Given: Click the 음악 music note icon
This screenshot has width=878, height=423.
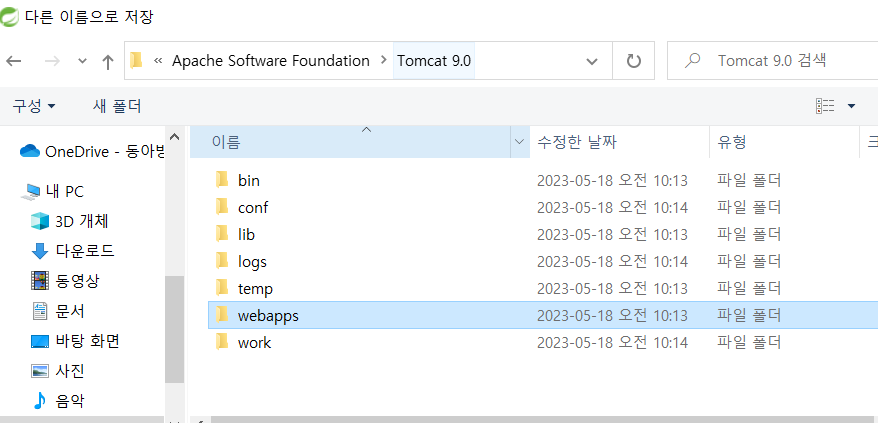Looking at the screenshot, I should (40, 401).
